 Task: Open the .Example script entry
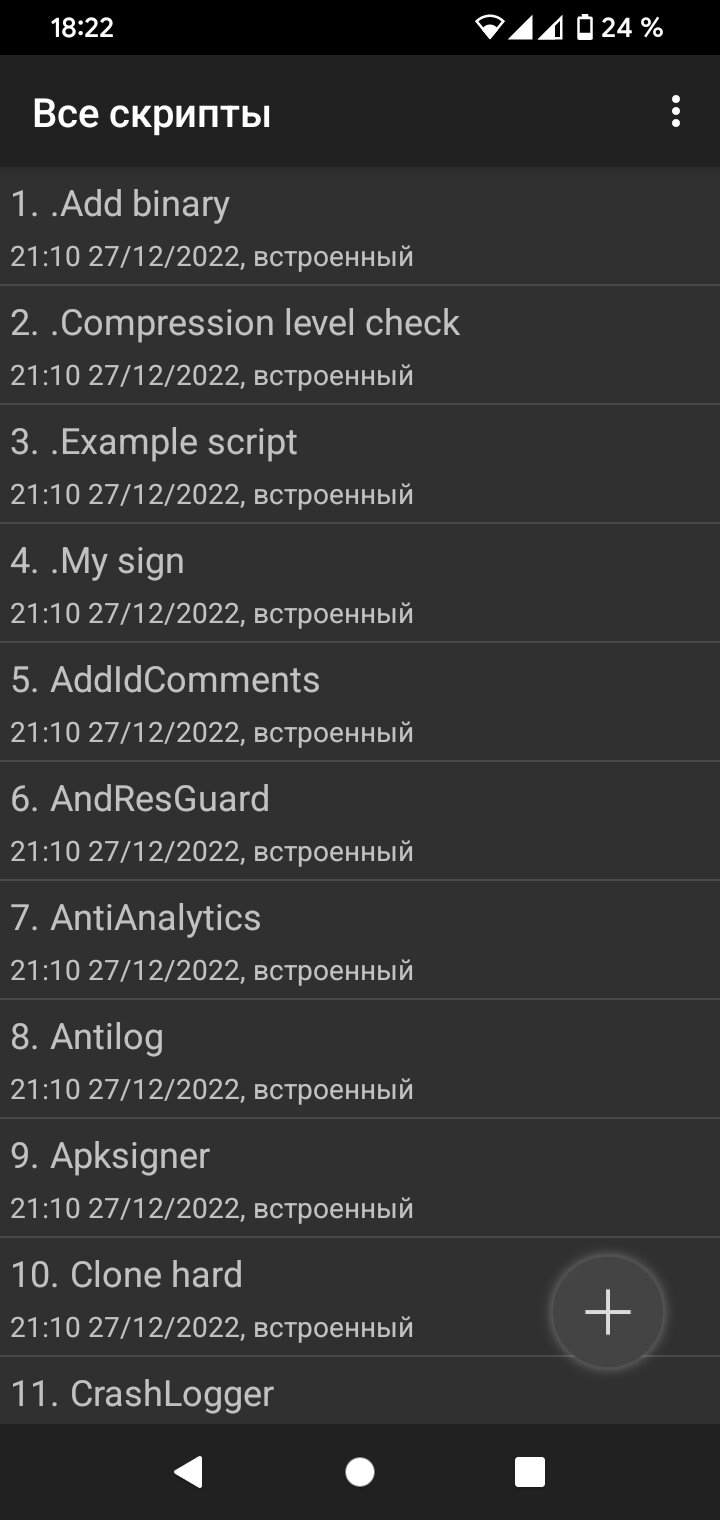(360, 464)
